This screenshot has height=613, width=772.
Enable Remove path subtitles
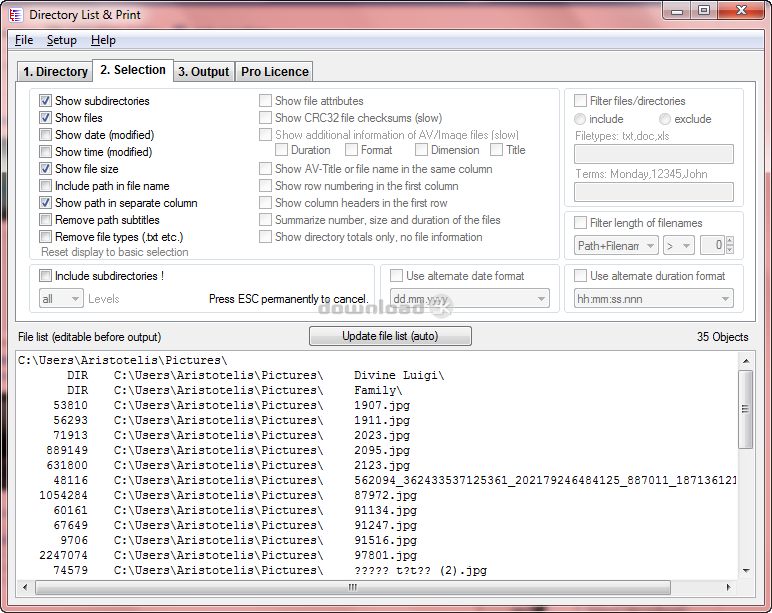tap(45, 220)
